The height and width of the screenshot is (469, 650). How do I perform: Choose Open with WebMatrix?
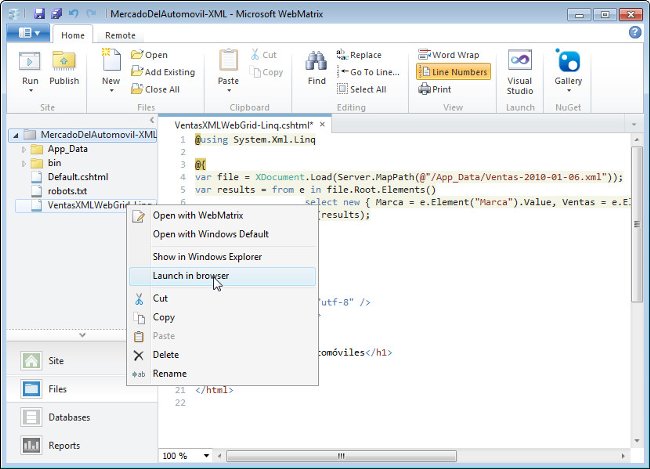[223, 215]
